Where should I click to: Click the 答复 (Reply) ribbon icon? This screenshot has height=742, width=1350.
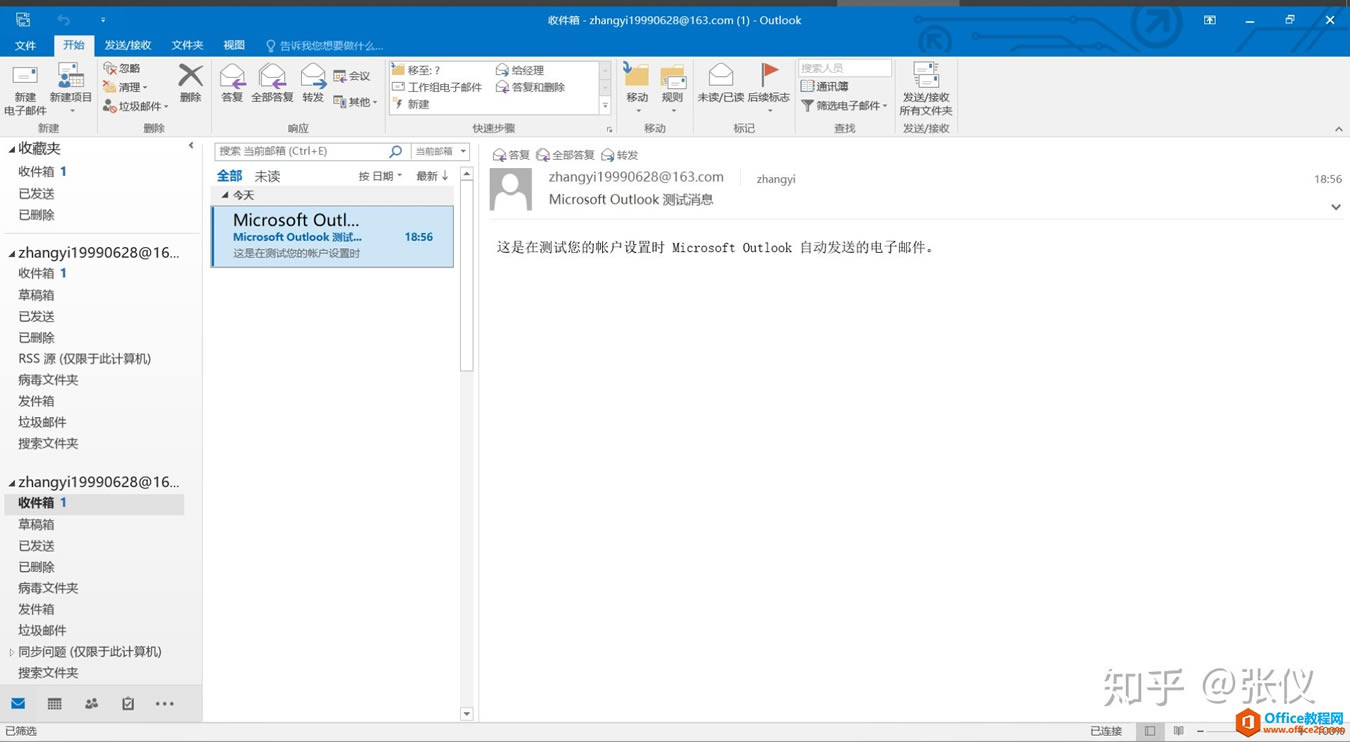click(232, 78)
